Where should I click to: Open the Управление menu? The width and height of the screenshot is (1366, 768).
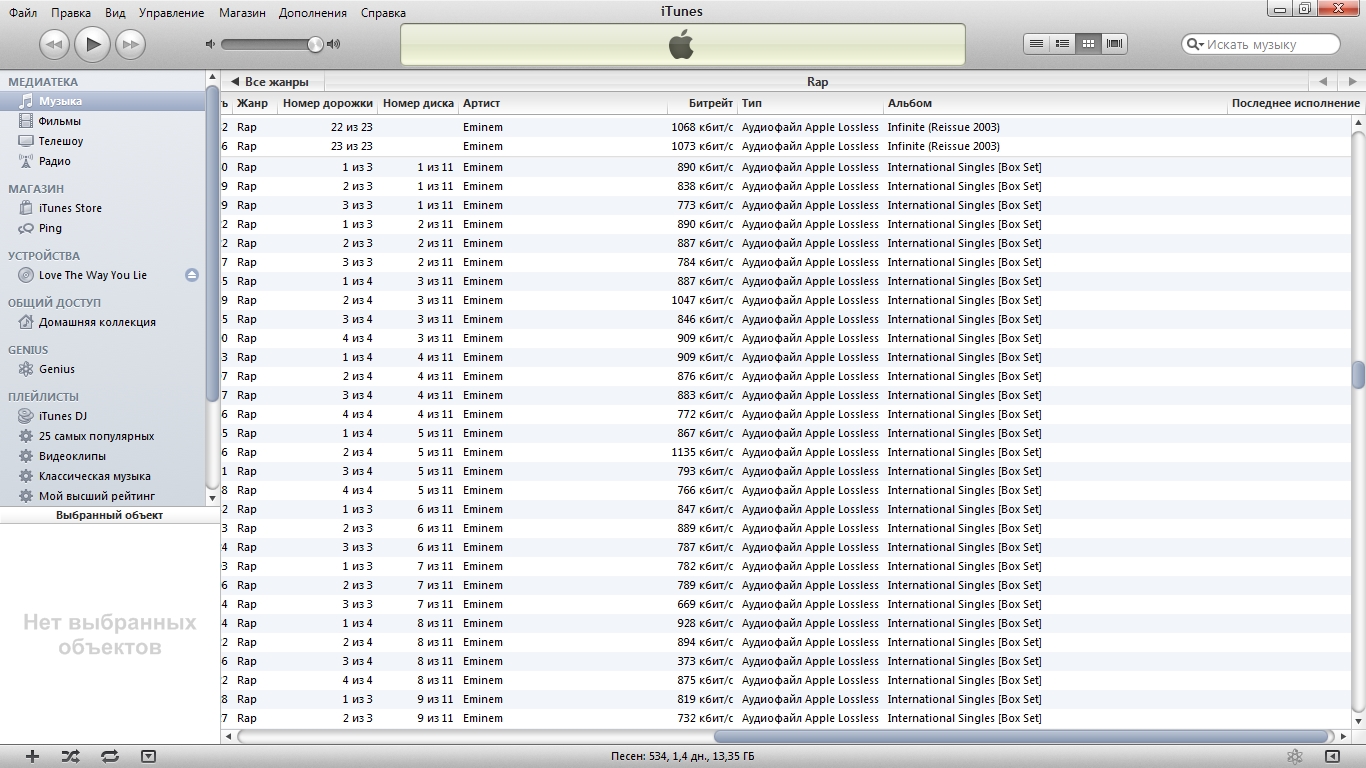(x=171, y=13)
